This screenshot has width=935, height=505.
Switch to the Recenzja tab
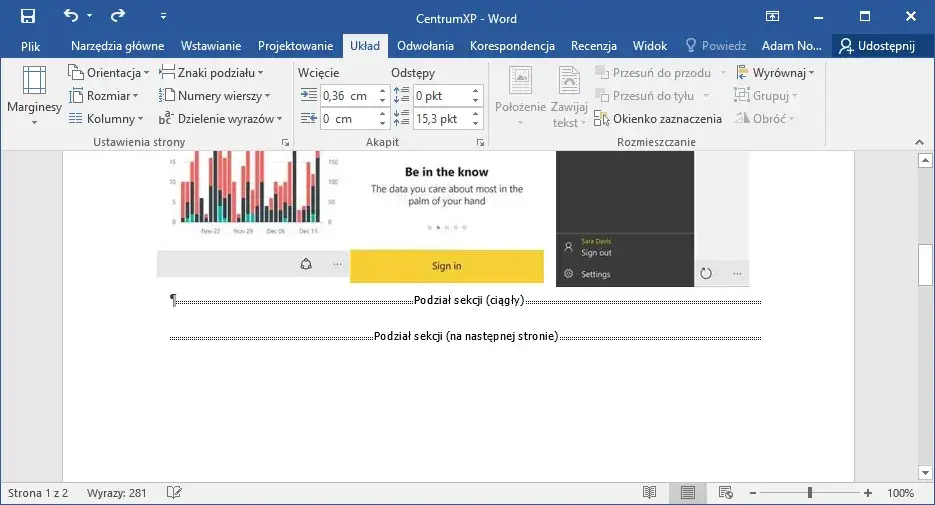[x=593, y=46]
